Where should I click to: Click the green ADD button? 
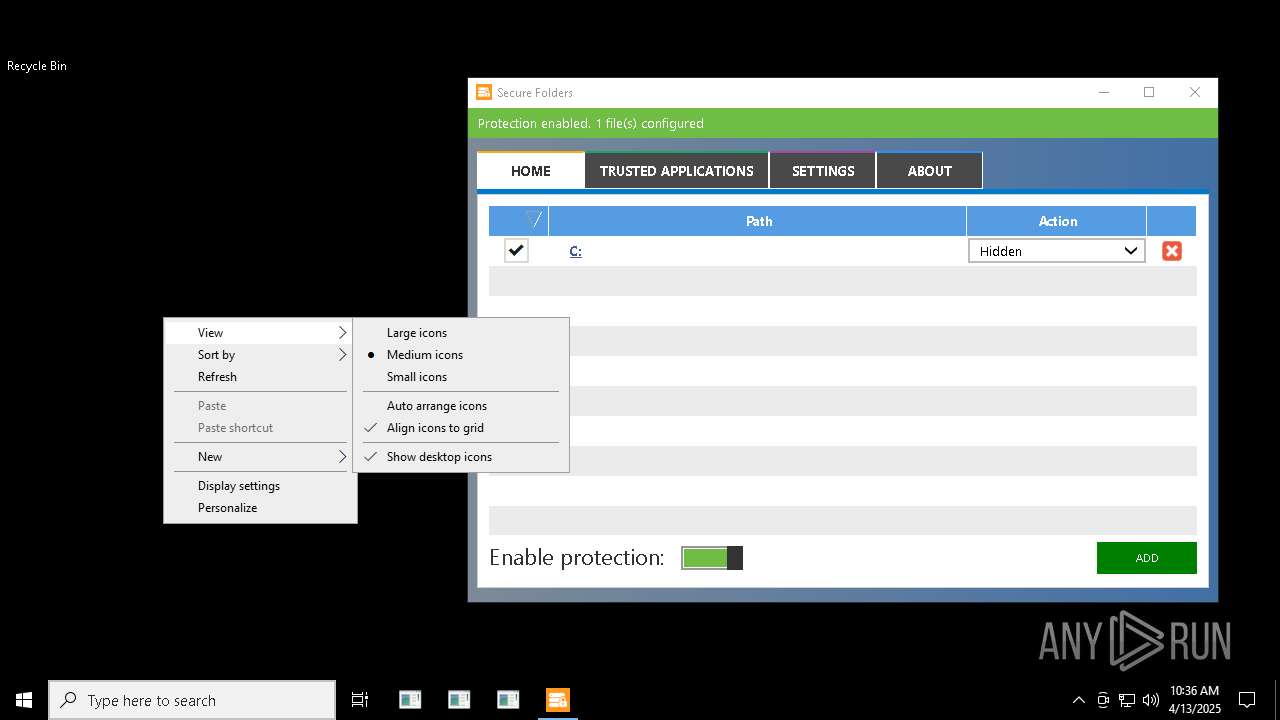tap(1147, 558)
